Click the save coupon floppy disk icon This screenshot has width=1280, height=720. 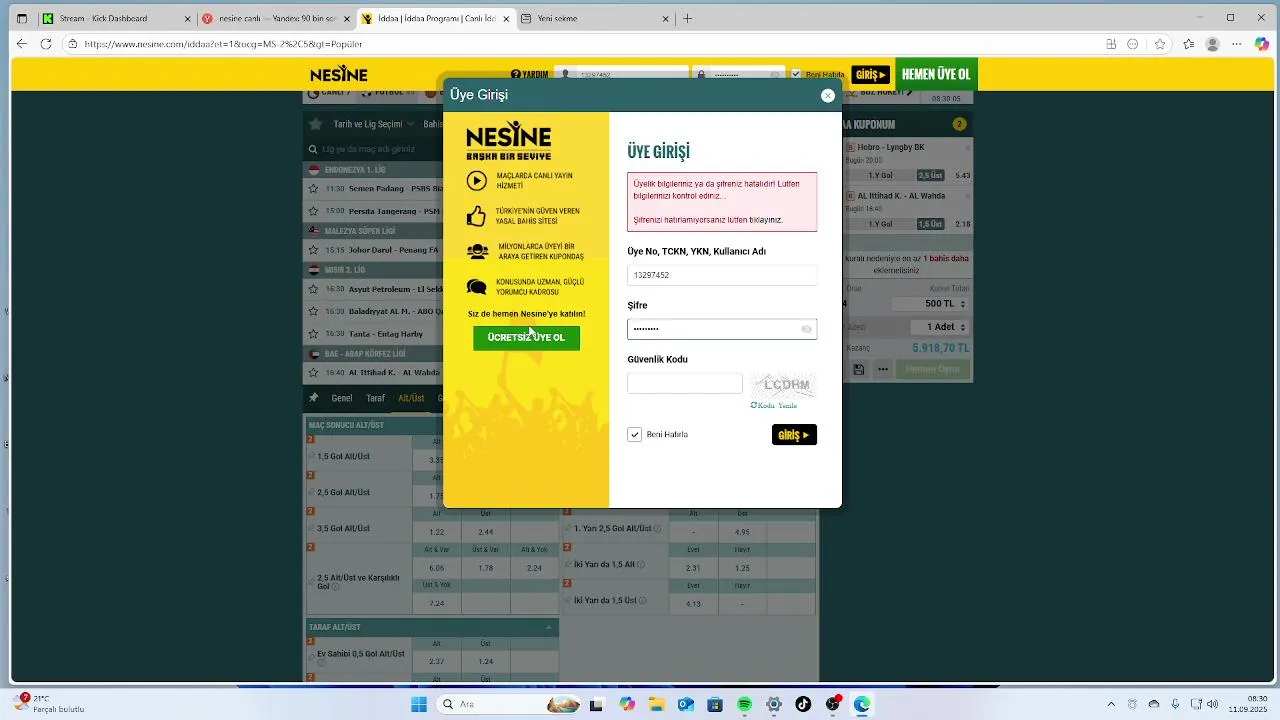858,369
